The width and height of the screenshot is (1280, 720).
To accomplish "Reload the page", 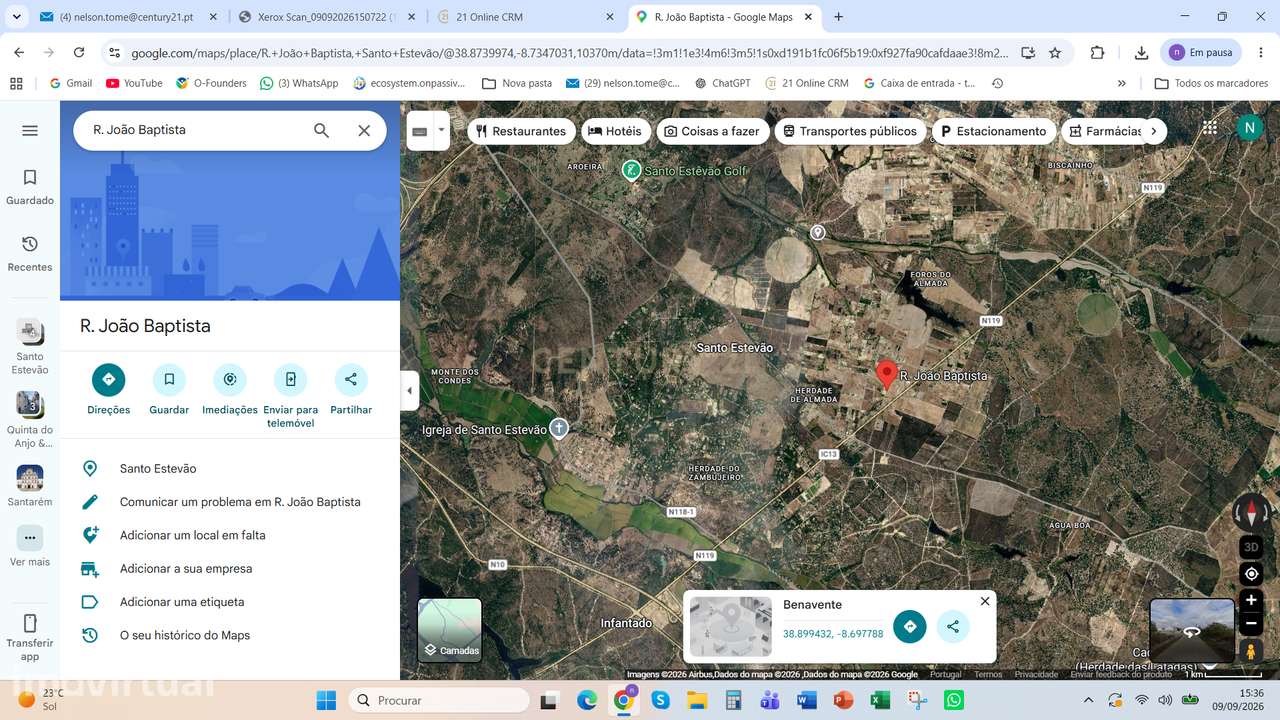I will [x=78, y=53].
